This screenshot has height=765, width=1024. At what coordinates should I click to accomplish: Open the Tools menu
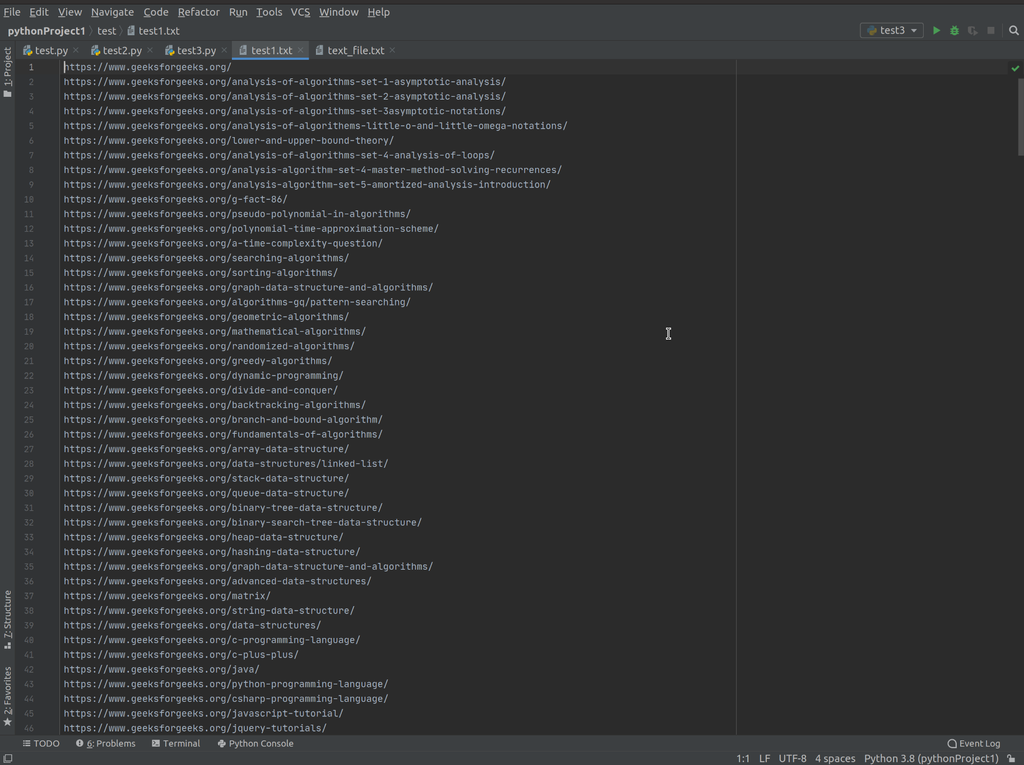coord(269,12)
